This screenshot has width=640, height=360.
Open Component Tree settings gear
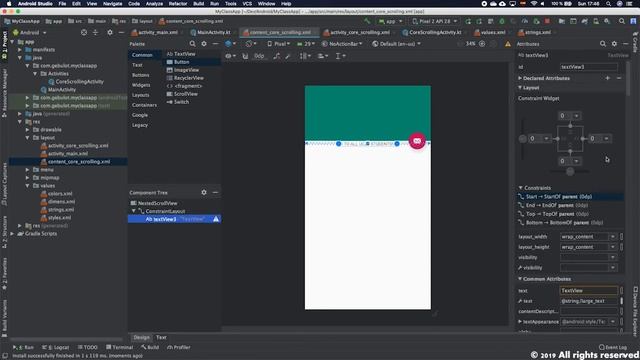coord(204,192)
